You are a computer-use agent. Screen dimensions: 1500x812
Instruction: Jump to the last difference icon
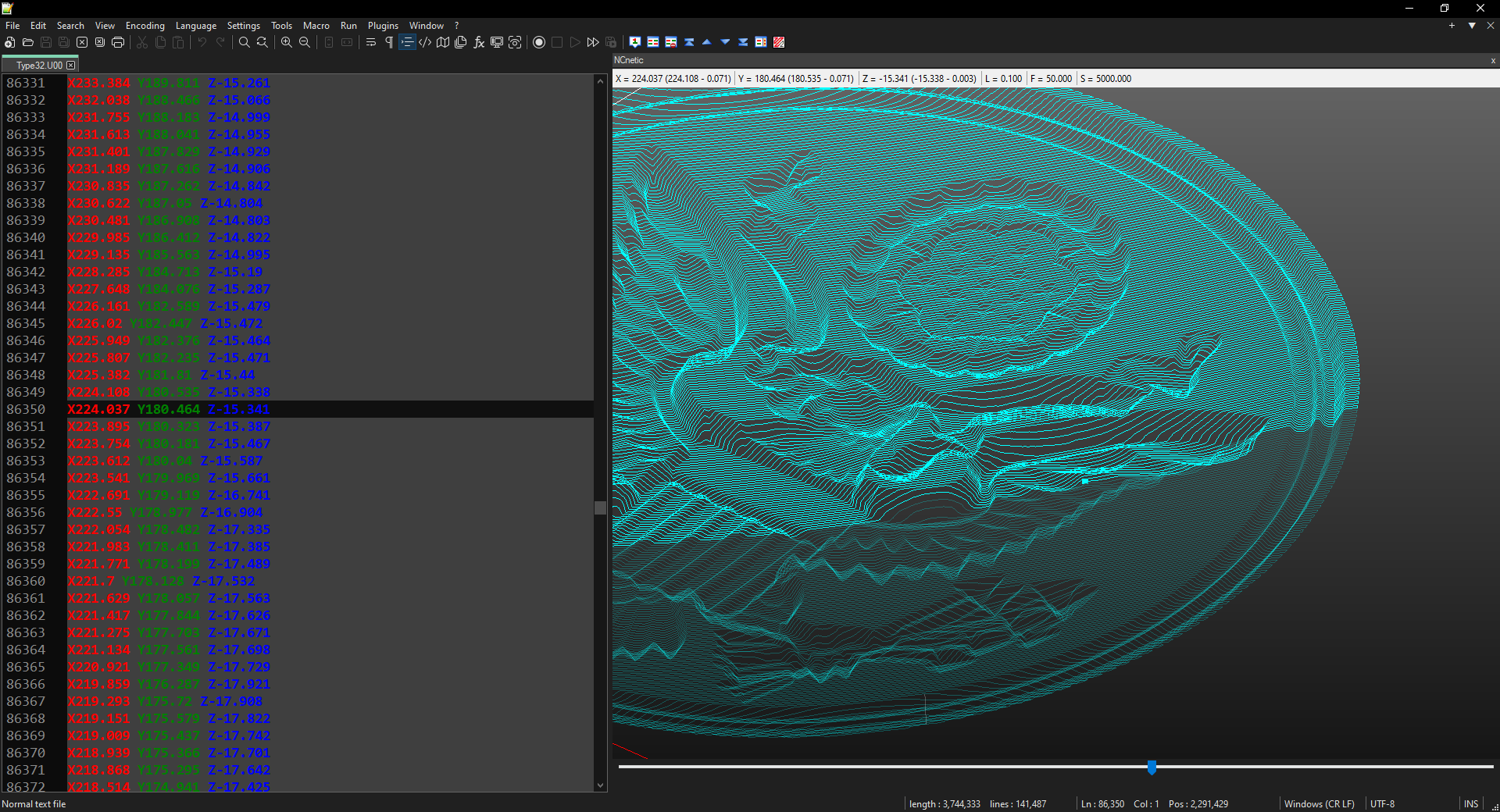(743, 42)
